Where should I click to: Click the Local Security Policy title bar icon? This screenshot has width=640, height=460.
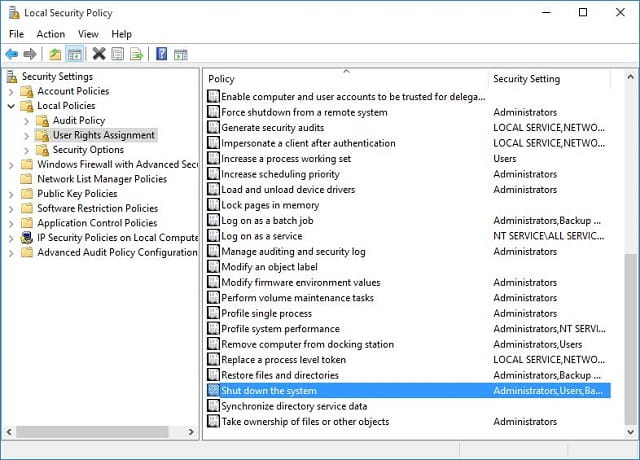tap(14, 13)
